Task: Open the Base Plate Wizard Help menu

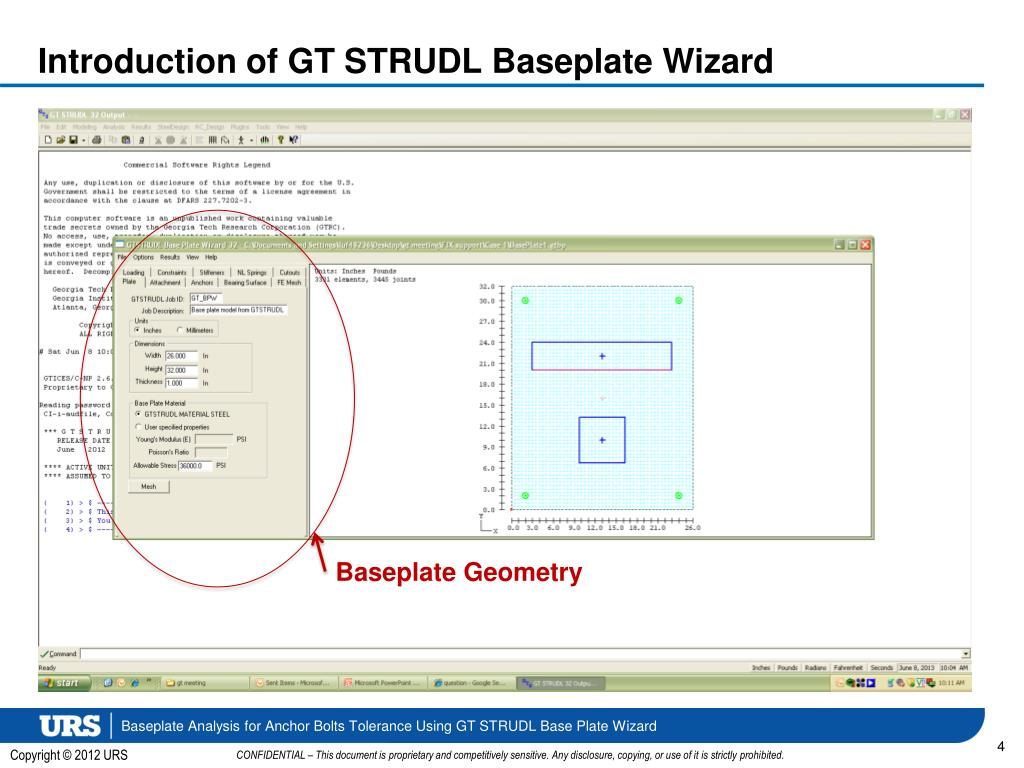Action: 211,257
